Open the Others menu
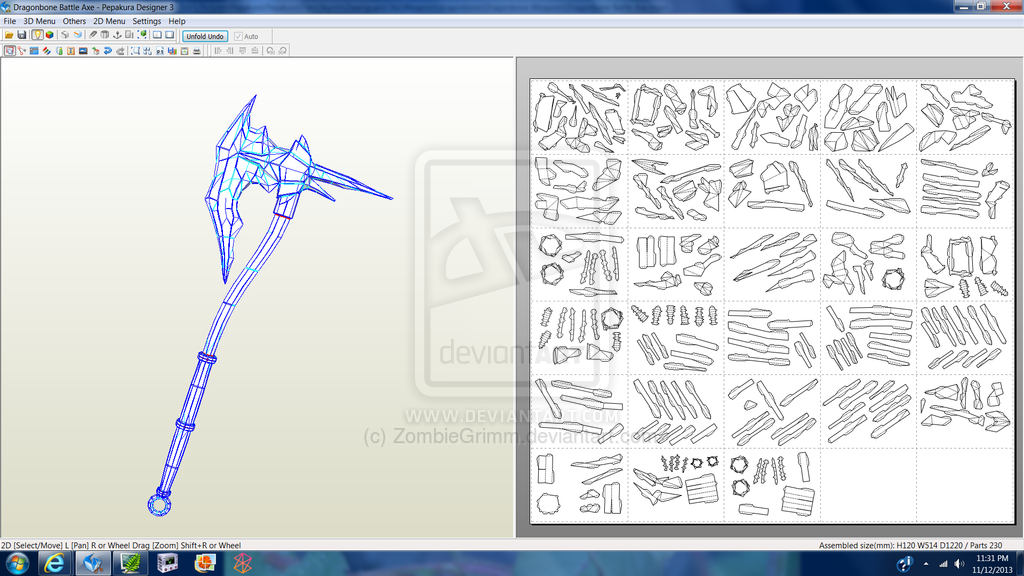1024x576 pixels. 74,21
